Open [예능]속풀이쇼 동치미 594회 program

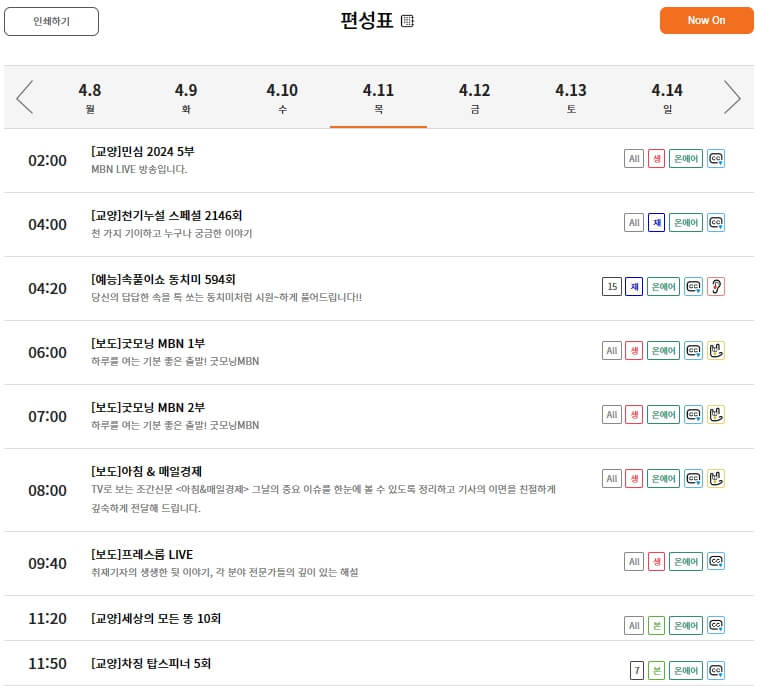tap(163, 280)
